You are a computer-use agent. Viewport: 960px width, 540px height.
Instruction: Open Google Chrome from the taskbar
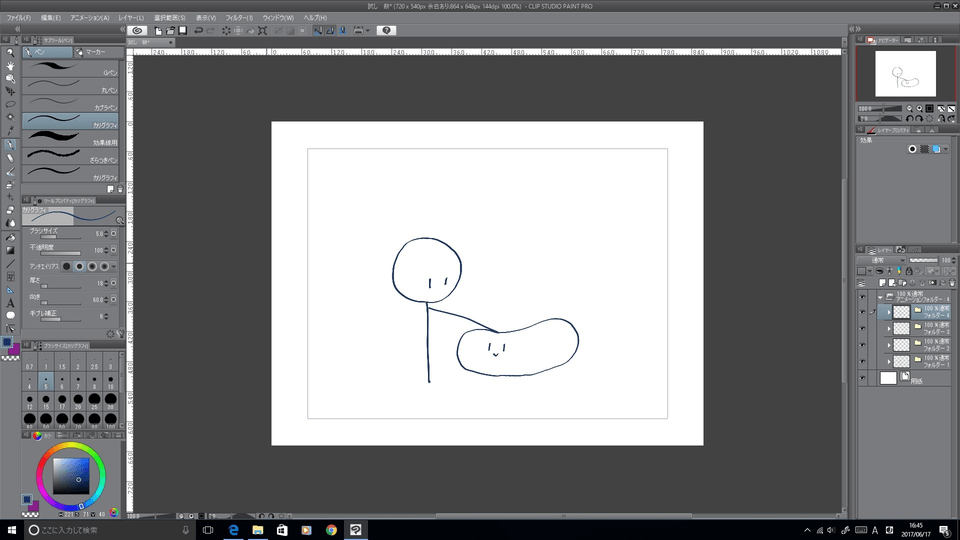tap(331, 529)
